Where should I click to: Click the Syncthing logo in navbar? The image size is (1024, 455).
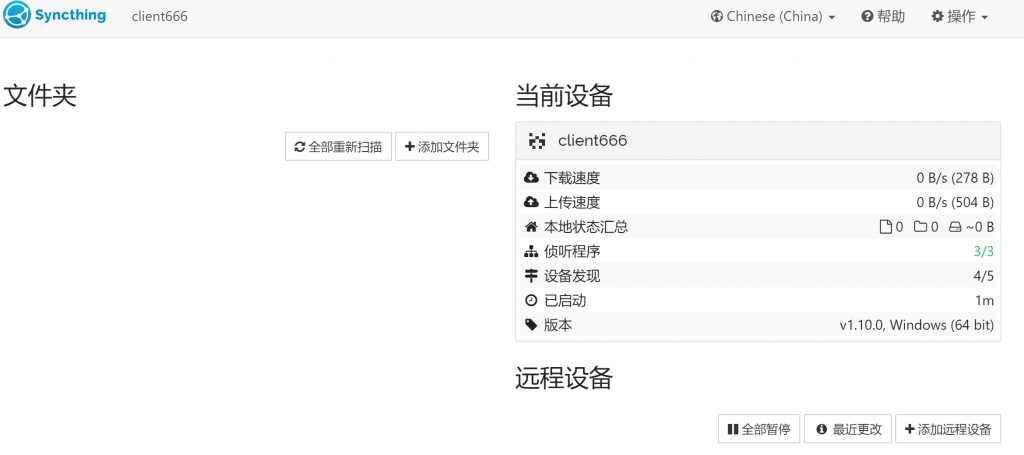click(x=54, y=16)
